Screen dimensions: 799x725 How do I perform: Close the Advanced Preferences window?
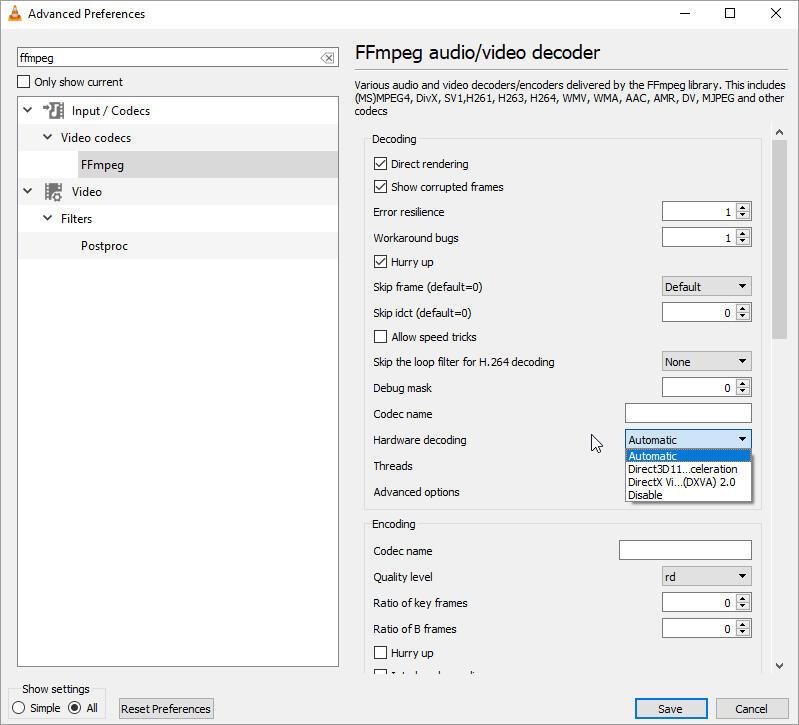(x=776, y=13)
